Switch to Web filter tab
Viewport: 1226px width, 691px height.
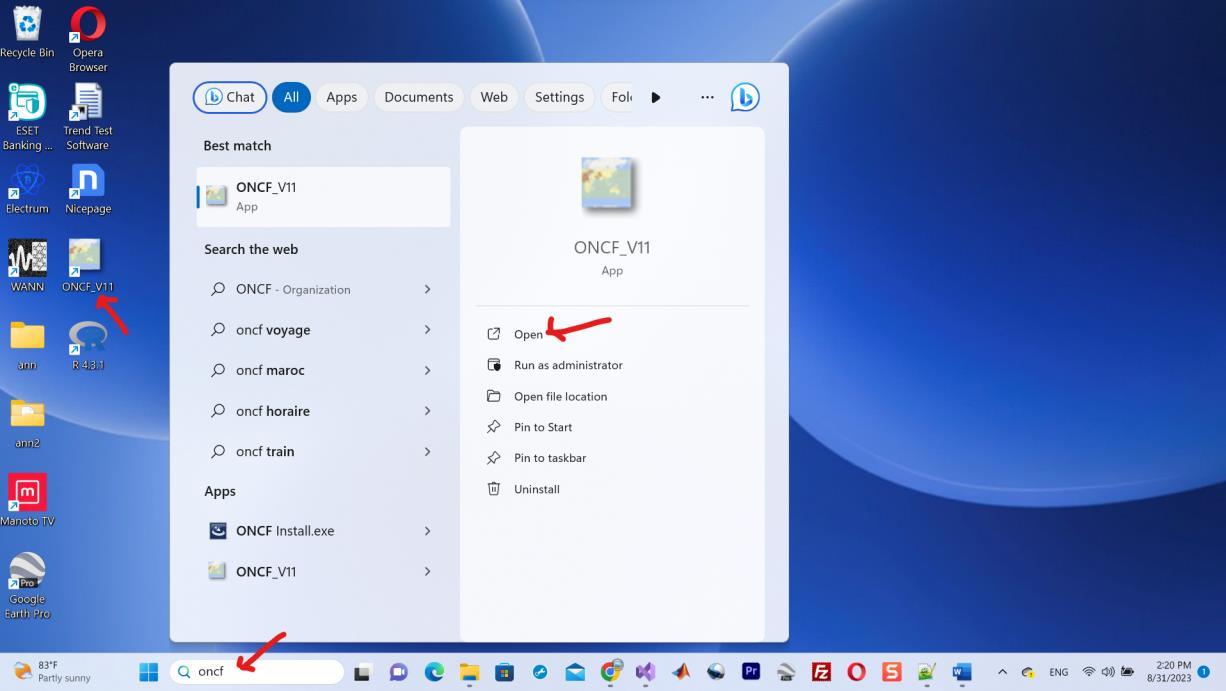point(494,97)
